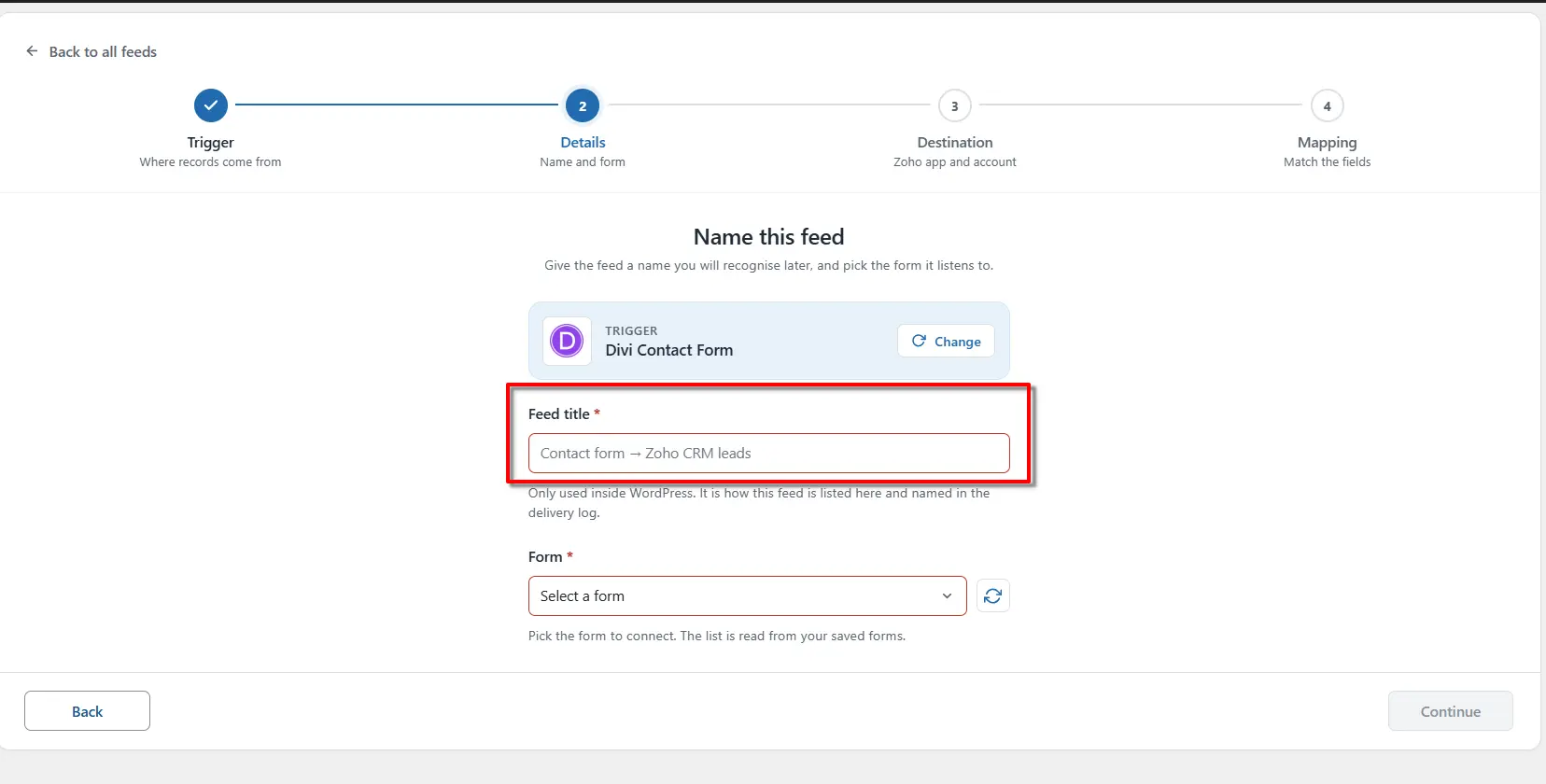Click the 'Give the feed a name' description text
The image size is (1546, 784).
[x=768, y=265]
